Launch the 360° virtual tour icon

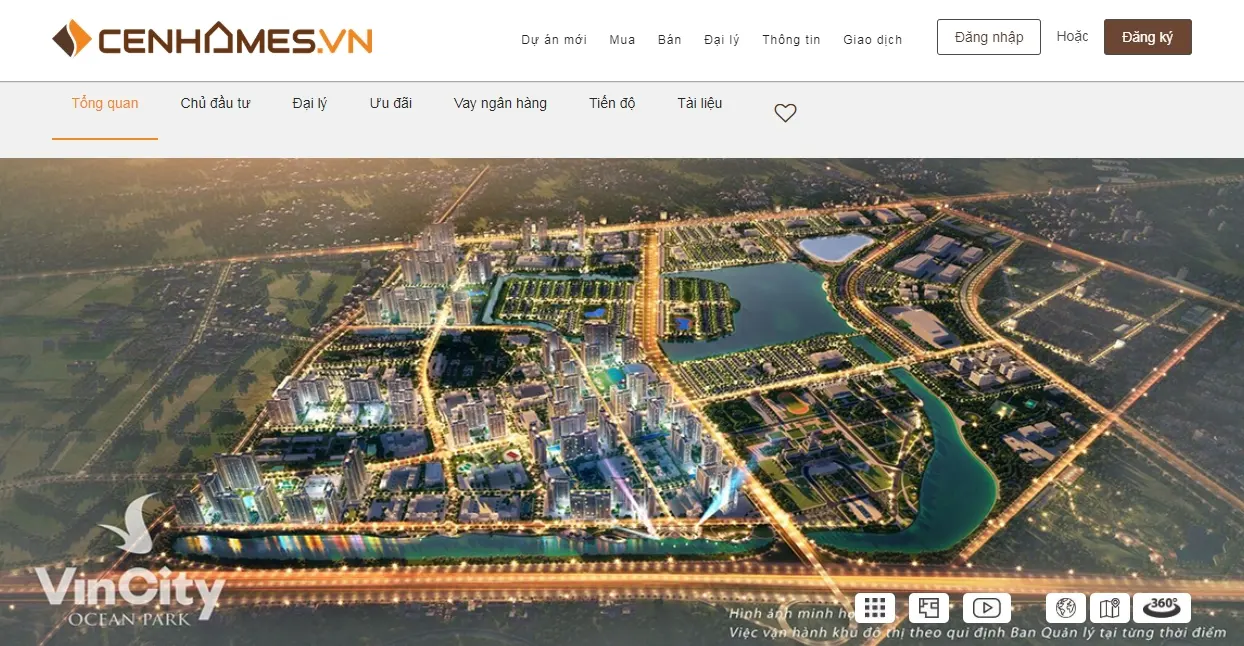pyautogui.click(x=1162, y=608)
